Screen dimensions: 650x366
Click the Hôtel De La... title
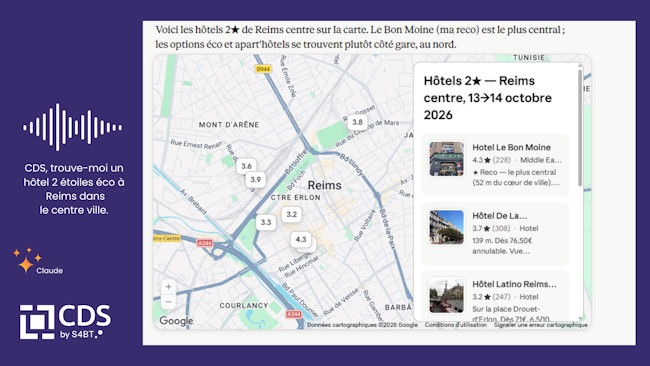pyautogui.click(x=500, y=216)
